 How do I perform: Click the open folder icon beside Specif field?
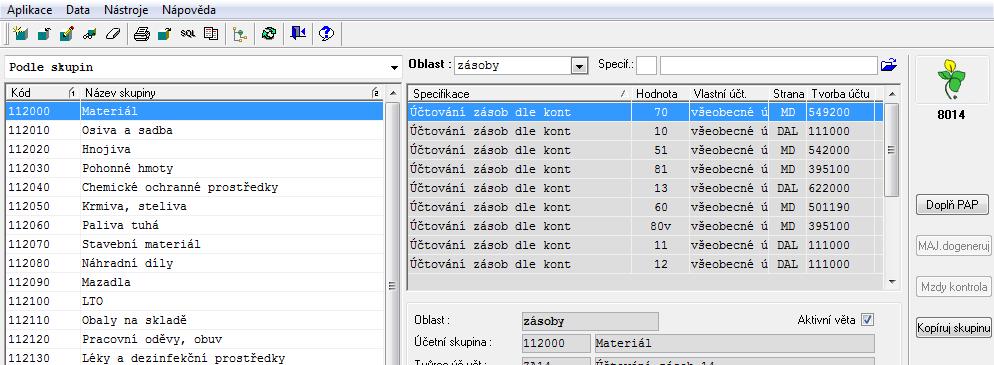[x=889, y=65]
